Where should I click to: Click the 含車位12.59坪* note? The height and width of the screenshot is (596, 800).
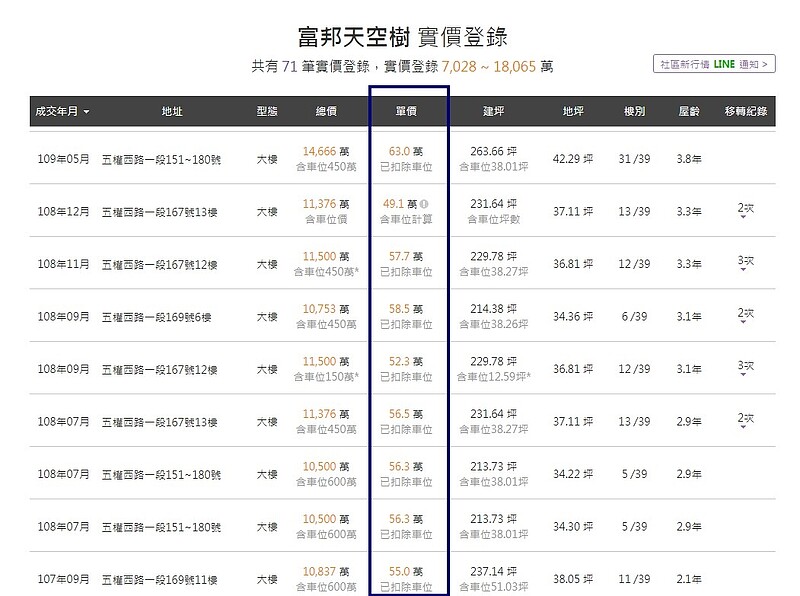[493, 377]
